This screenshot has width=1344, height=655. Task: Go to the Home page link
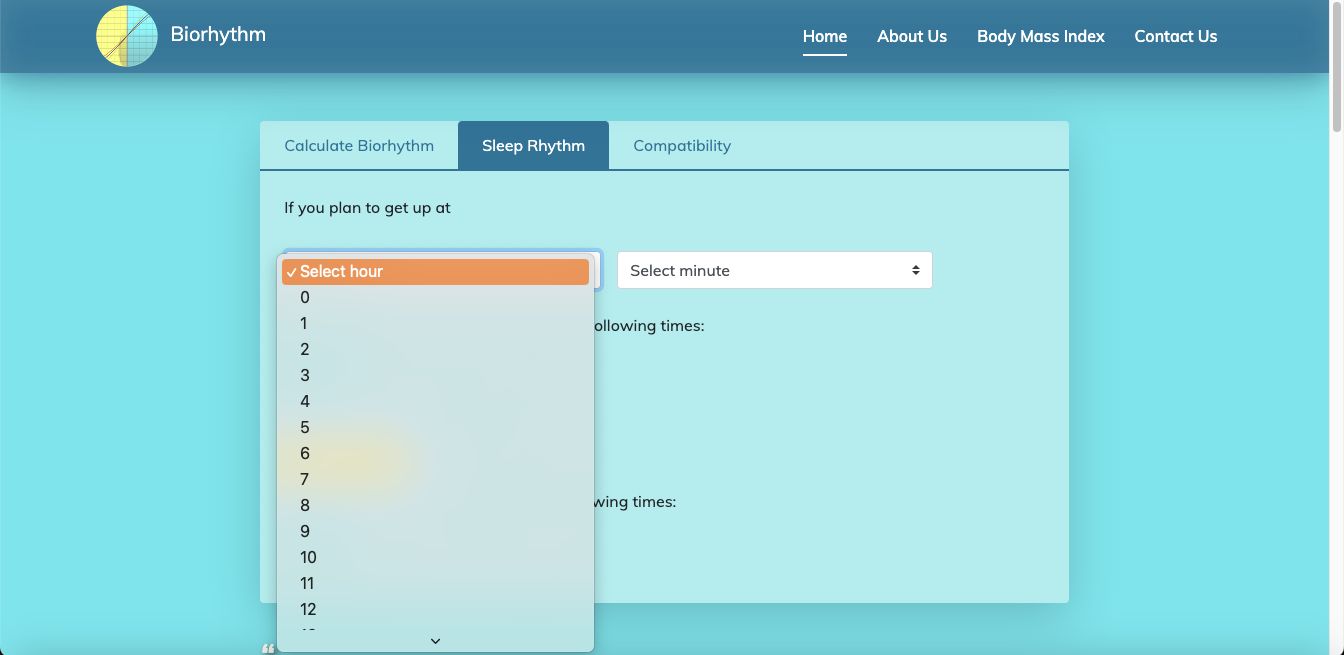click(824, 37)
